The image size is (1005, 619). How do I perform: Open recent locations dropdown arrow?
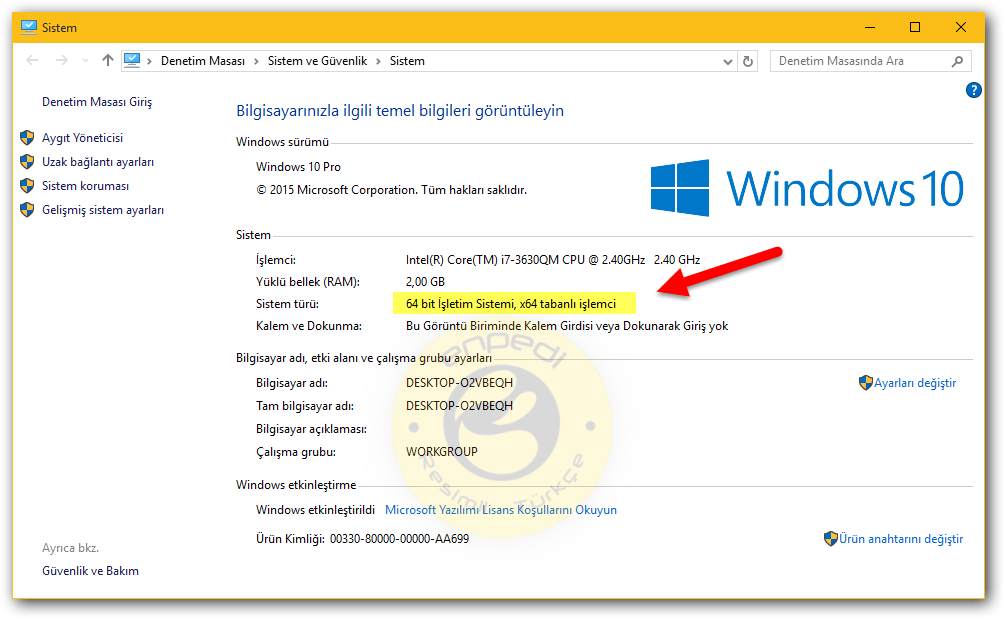point(85,61)
